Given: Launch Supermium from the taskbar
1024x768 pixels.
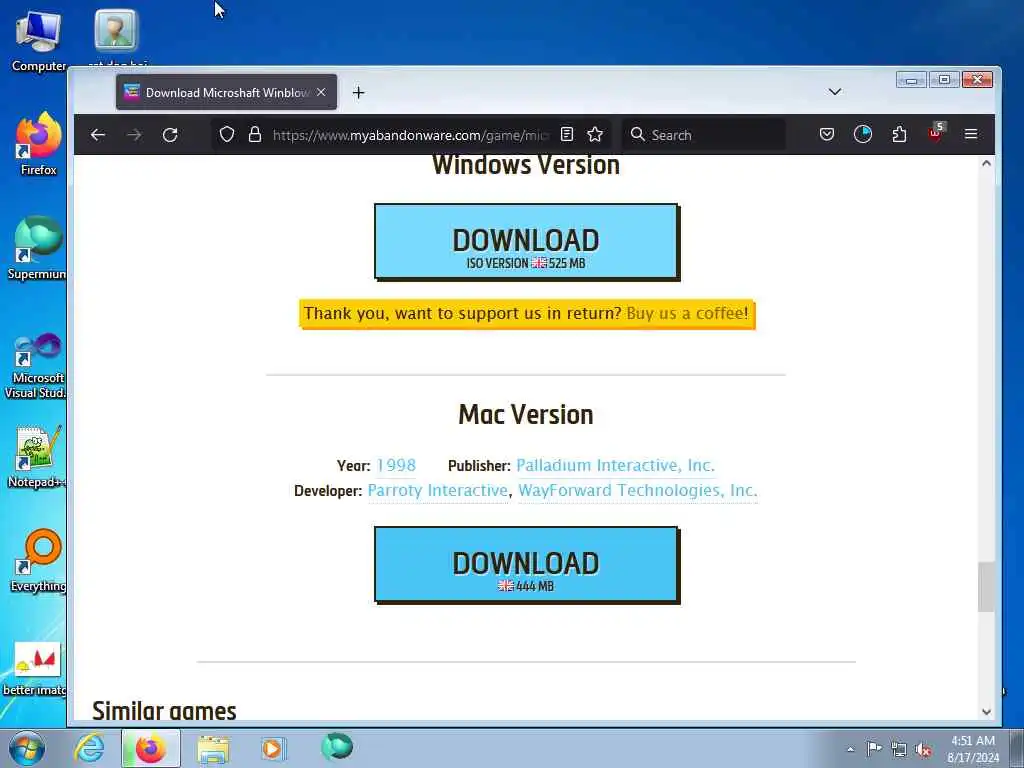Looking at the screenshot, I should pos(336,747).
